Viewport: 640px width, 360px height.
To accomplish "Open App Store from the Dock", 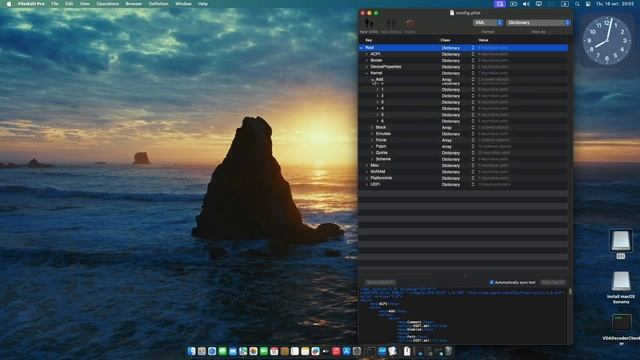I will tap(347, 351).
